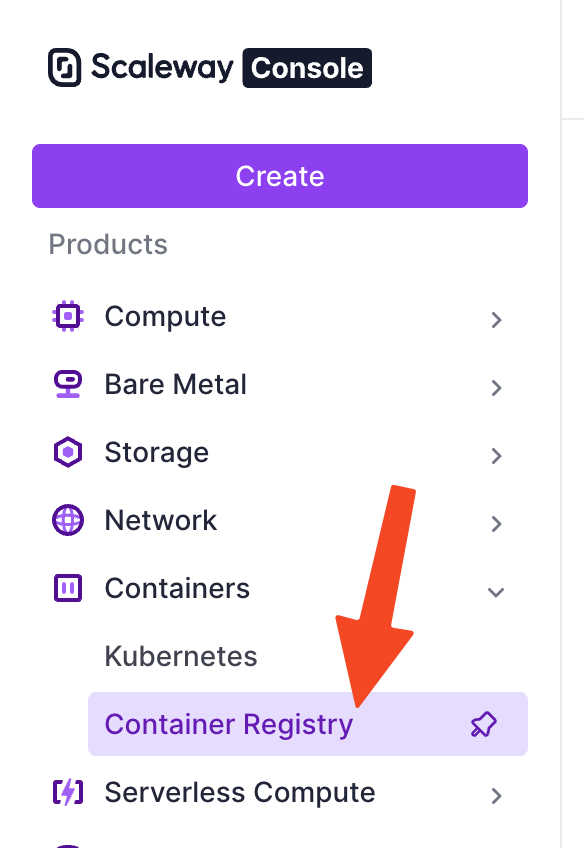Viewport: 584px width, 848px height.
Task: Click the Create button
Action: pyautogui.click(x=279, y=176)
